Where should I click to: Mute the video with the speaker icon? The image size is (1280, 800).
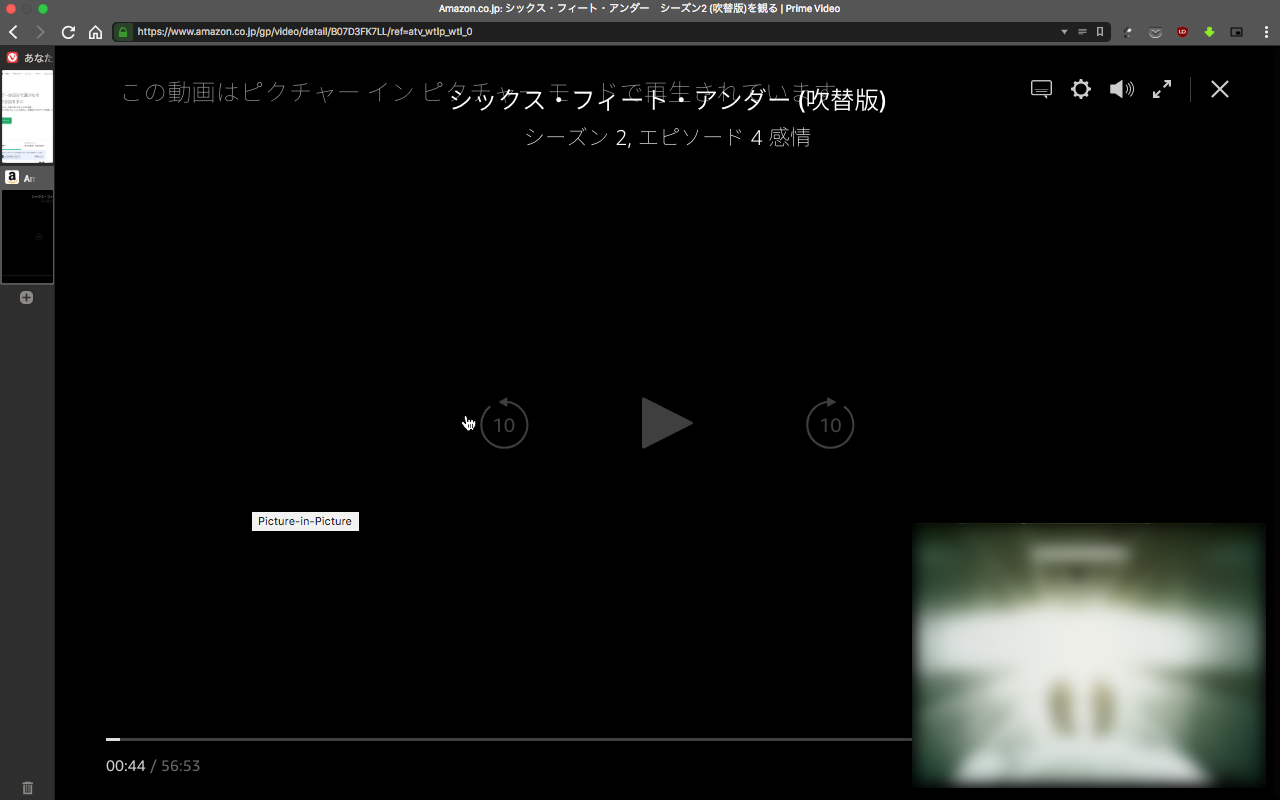click(1122, 89)
